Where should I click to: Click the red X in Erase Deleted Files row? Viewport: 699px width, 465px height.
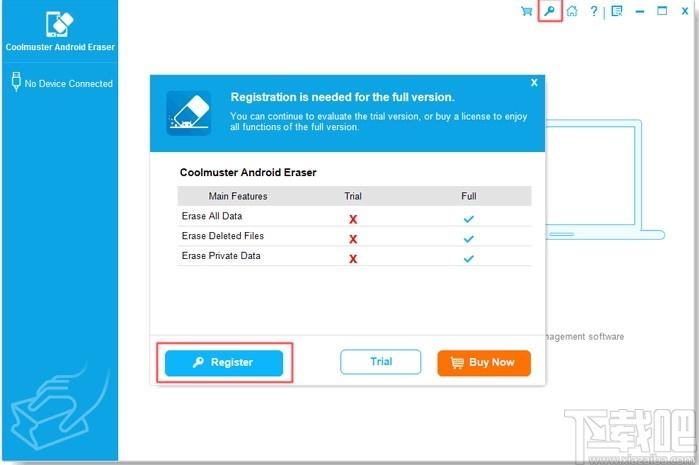[x=353, y=239]
